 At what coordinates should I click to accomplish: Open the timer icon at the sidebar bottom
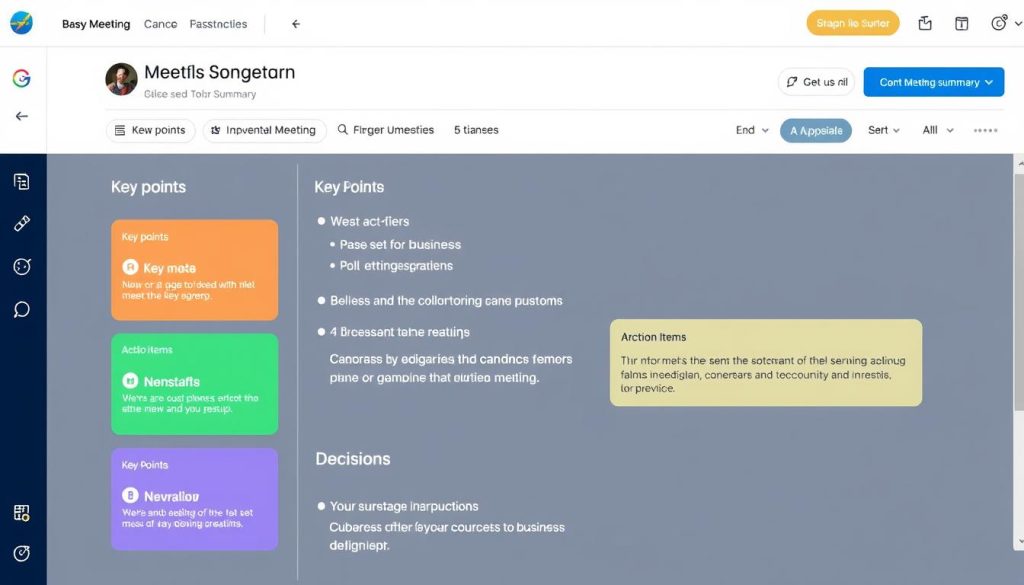[x=22, y=552]
